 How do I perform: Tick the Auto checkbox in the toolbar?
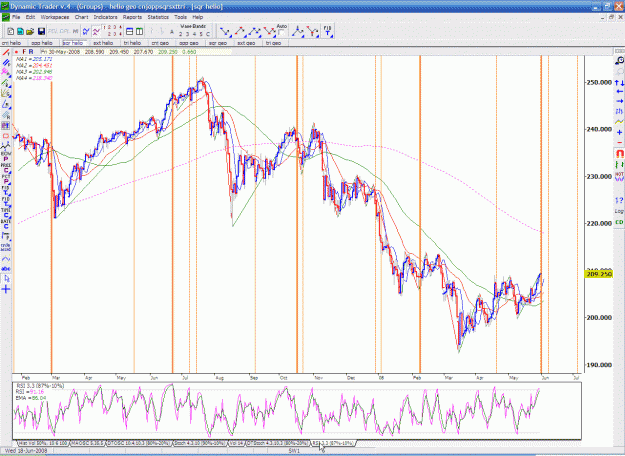point(281,33)
